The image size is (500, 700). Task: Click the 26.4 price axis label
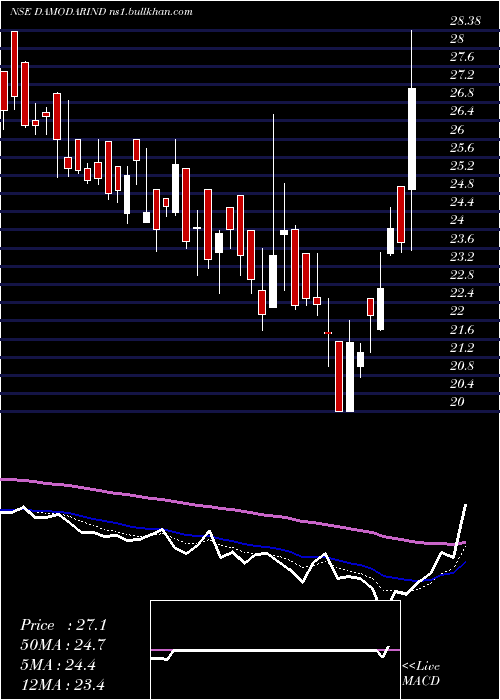(462, 111)
